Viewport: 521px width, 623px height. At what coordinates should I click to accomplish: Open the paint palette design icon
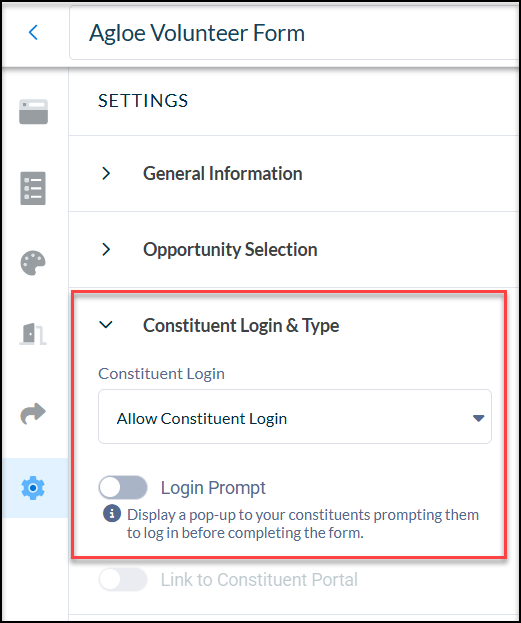[33, 263]
